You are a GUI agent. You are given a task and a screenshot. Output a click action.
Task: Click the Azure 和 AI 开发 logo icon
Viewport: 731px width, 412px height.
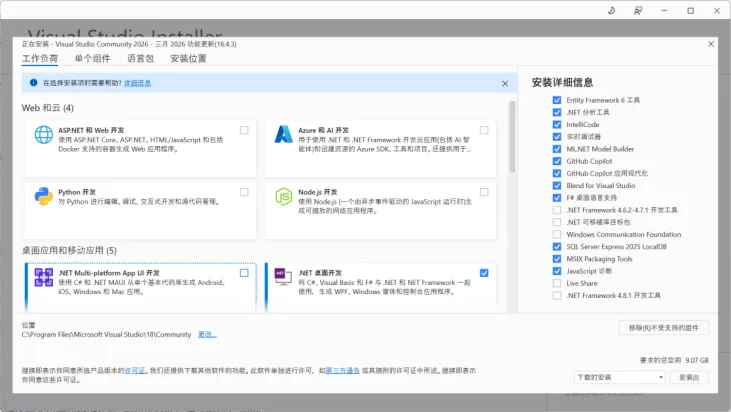[x=283, y=135]
